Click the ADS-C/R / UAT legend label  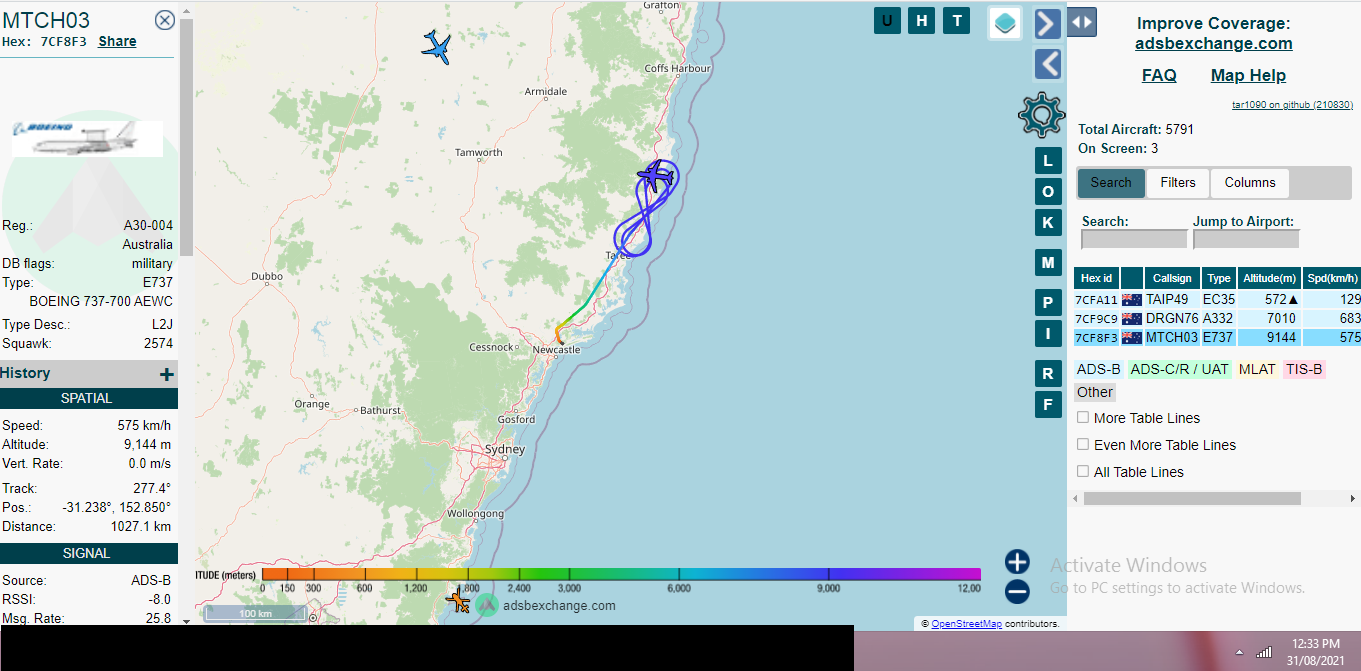(x=1179, y=369)
